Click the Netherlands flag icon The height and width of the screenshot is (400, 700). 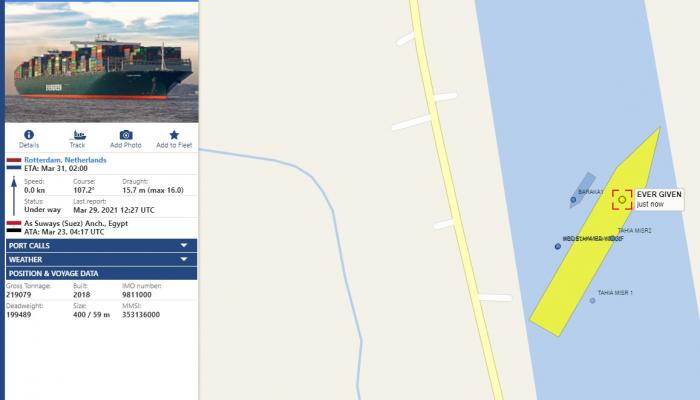point(14,164)
